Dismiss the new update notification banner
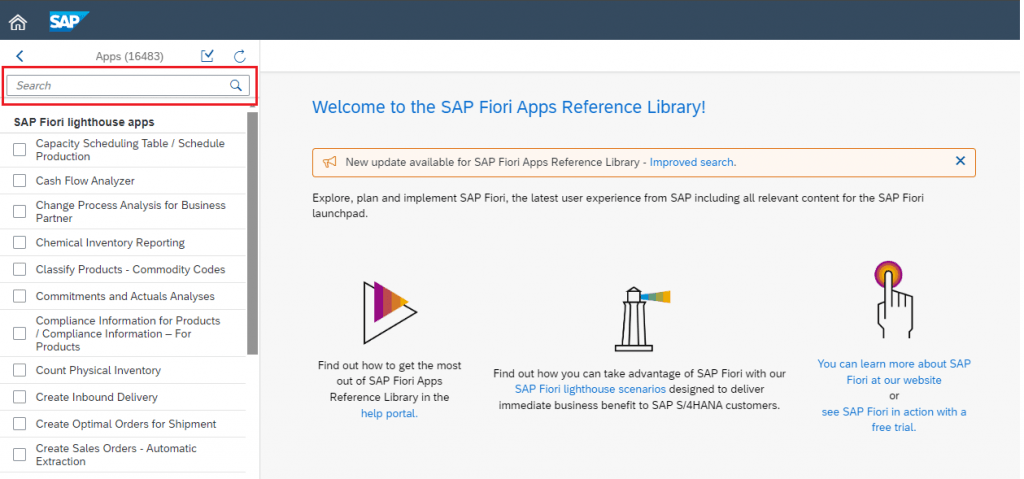1024x479 pixels. pyautogui.click(x=960, y=161)
